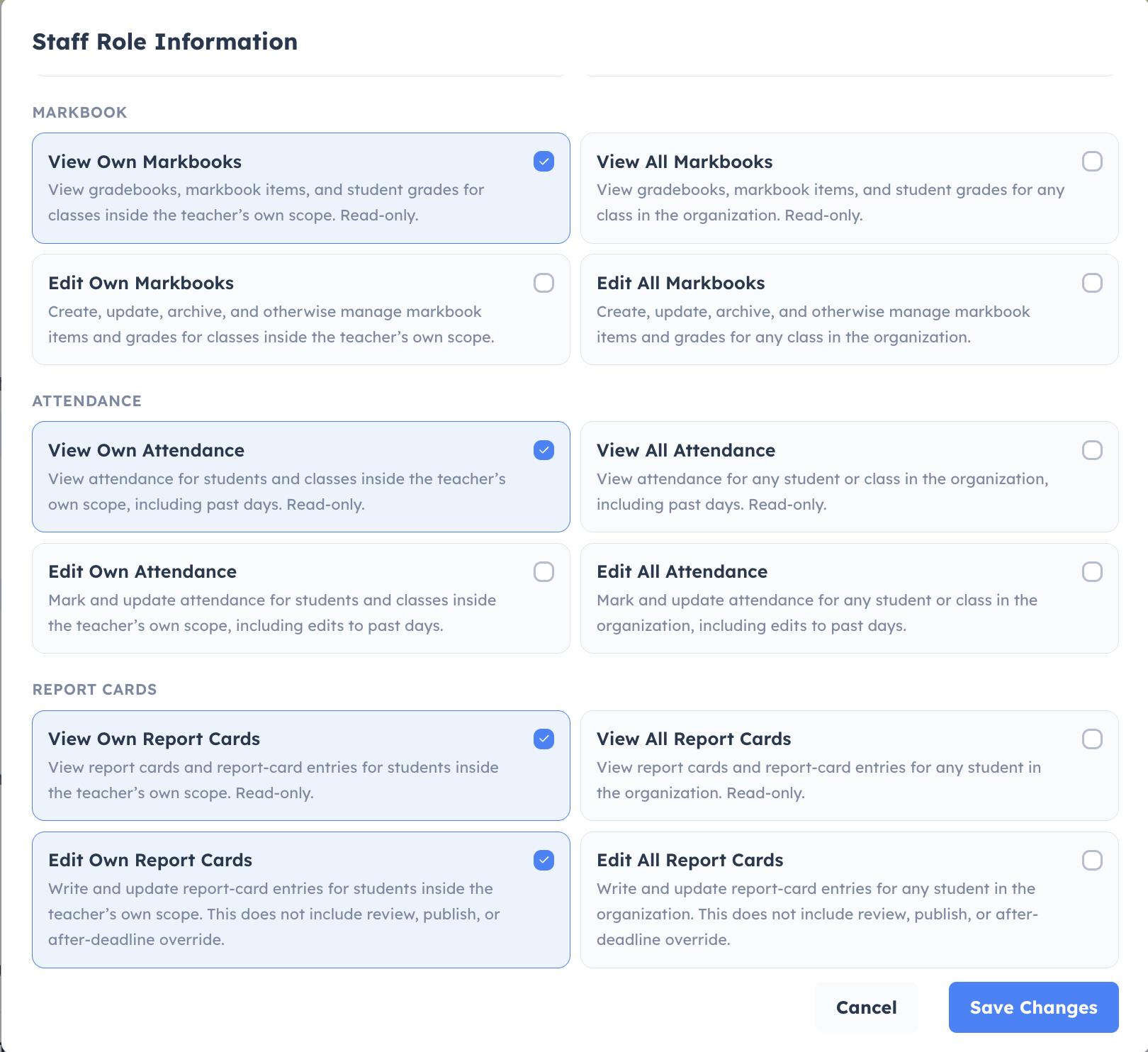Screen dimensions: 1148x1052
Task: Click the Edit Own Markbooks title
Action: pyautogui.click(x=141, y=283)
